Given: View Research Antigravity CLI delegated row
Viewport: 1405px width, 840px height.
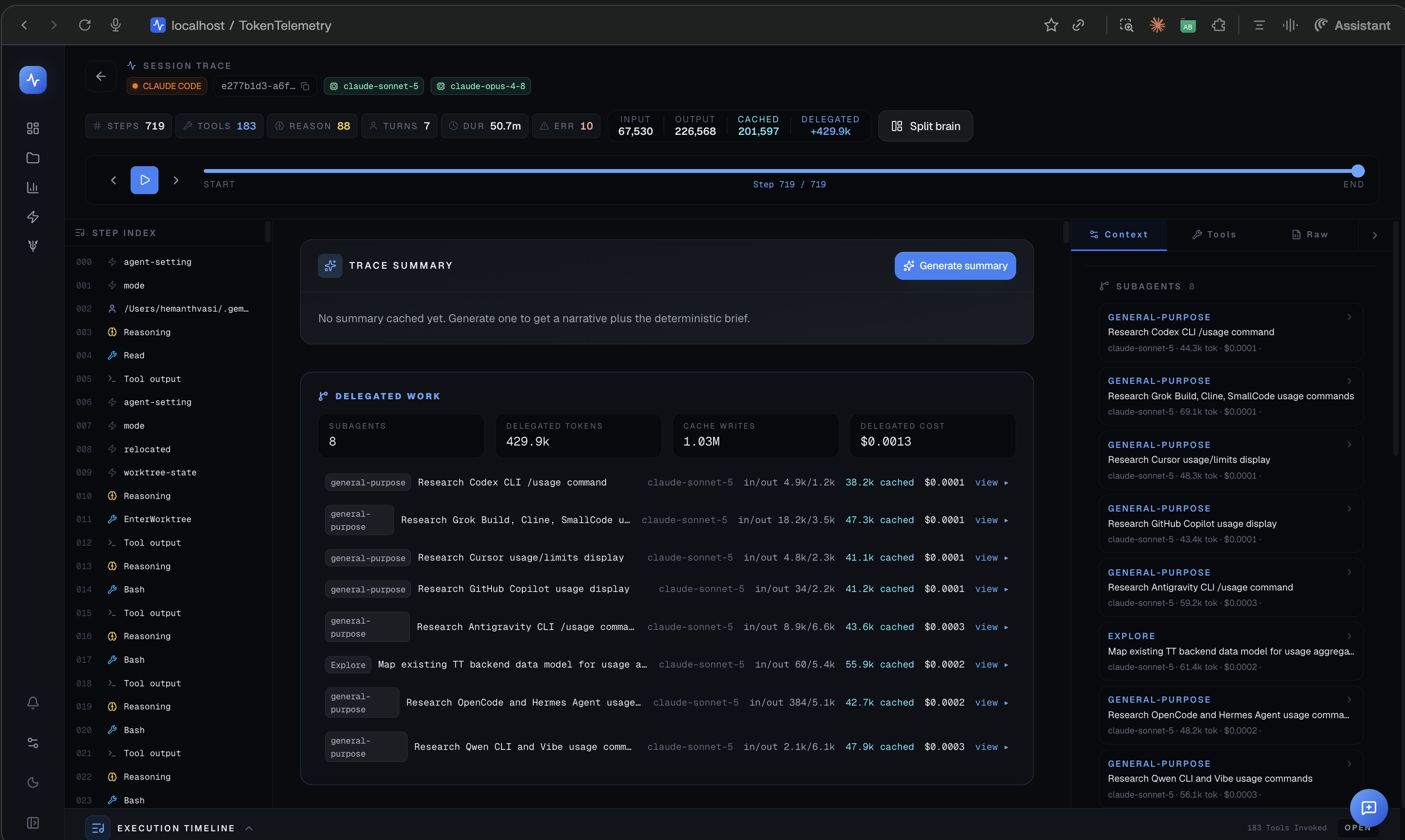Looking at the screenshot, I should click(991, 627).
